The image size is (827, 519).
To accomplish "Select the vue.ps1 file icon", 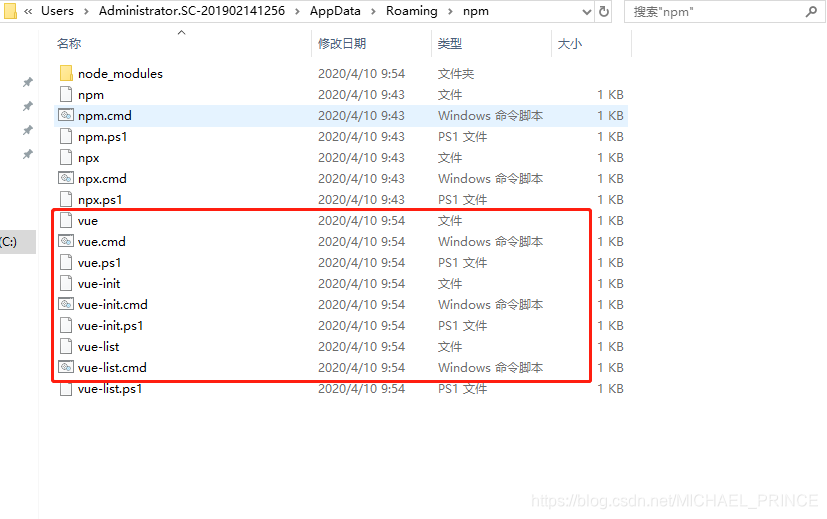I will tap(66, 262).
